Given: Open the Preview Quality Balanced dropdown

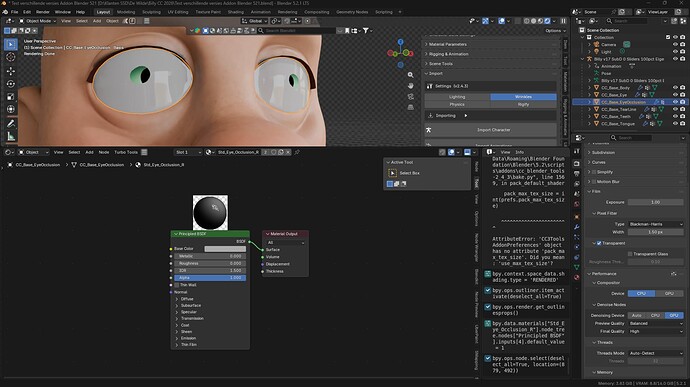Looking at the screenshot, I should [x=655, y=323].
